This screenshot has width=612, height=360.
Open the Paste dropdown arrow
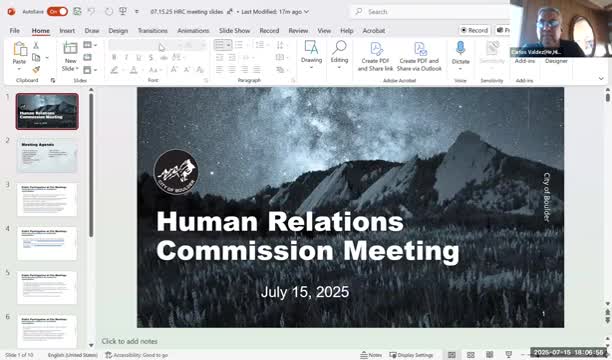[19, 70]
